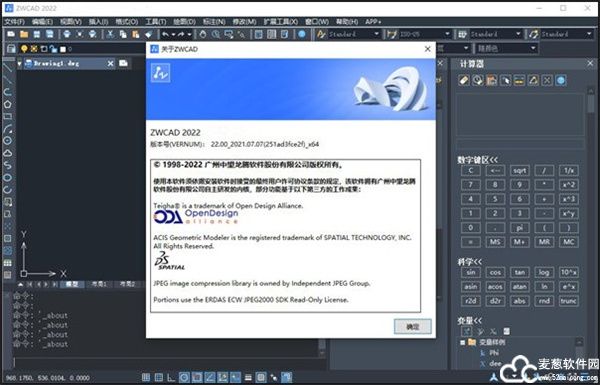This screenshot has height=385, width=600.
Task: Open the redo history dropdown arrow
Action: 189,34
